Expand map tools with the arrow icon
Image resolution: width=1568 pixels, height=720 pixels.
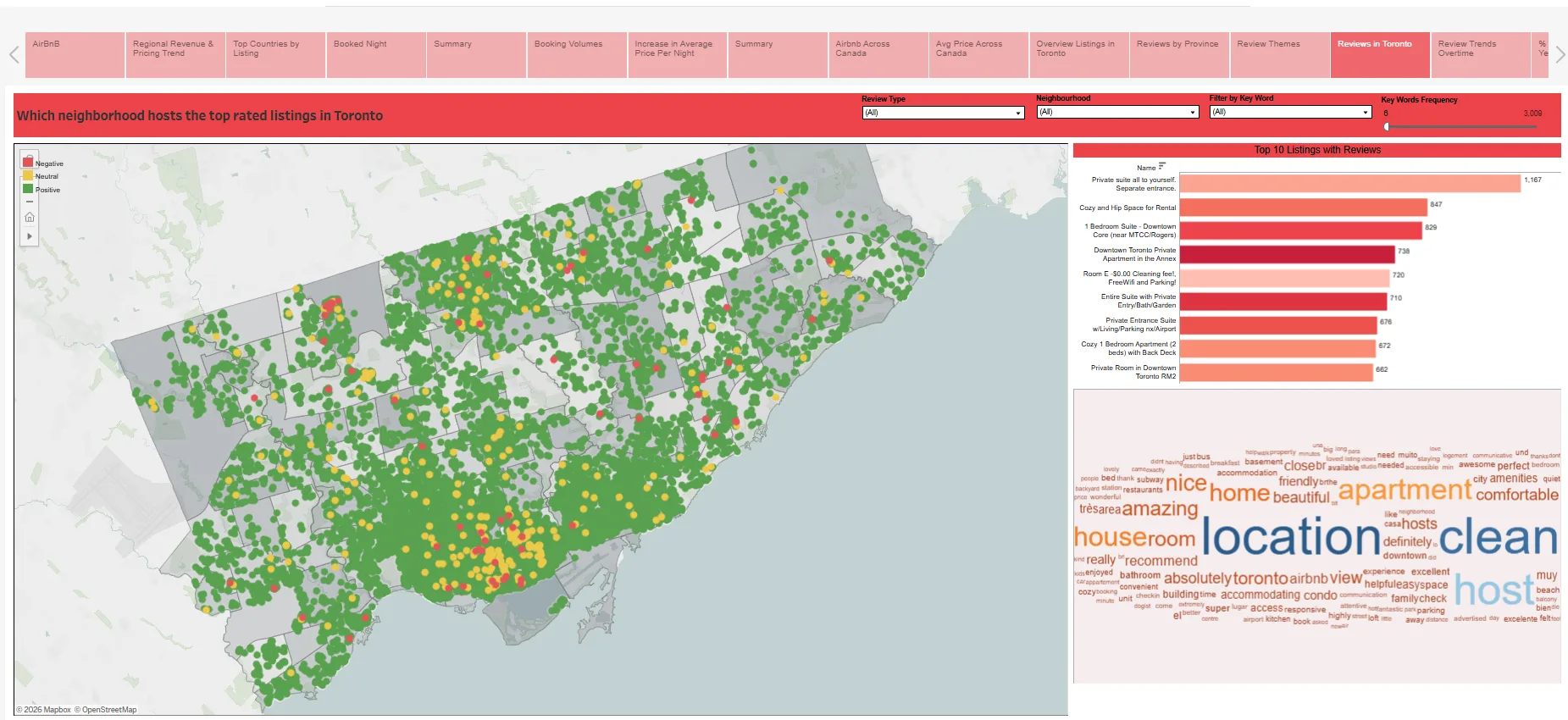[x=30, y=236]
